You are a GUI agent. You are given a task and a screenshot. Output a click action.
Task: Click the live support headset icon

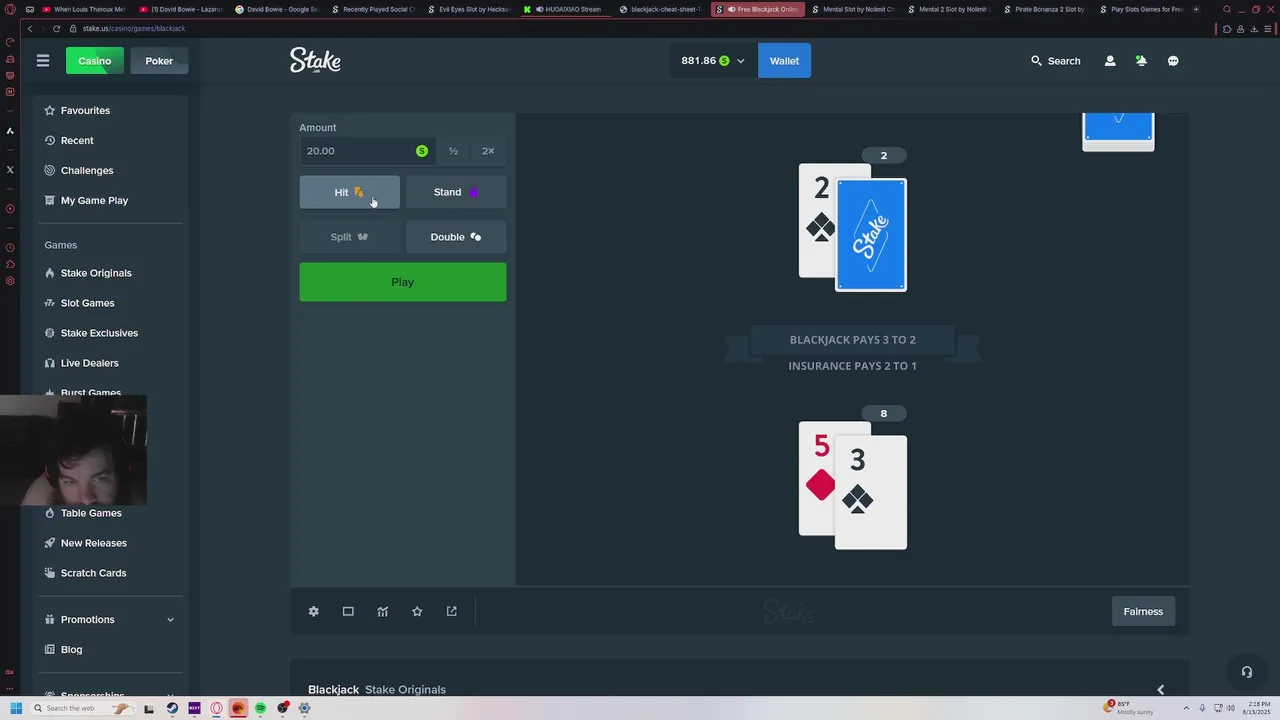pyautogui.click(x=1246, y=672)
